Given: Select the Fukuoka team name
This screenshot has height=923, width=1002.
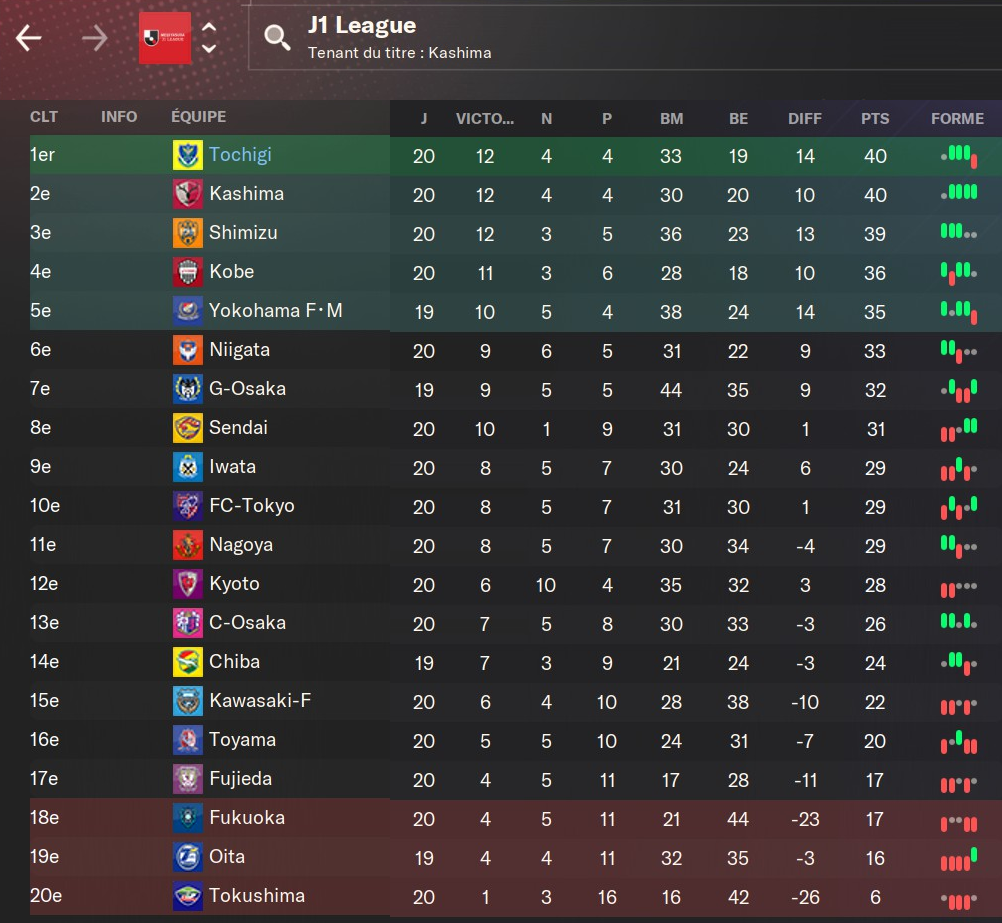Looking at the screenshot, I should point(246,818).
